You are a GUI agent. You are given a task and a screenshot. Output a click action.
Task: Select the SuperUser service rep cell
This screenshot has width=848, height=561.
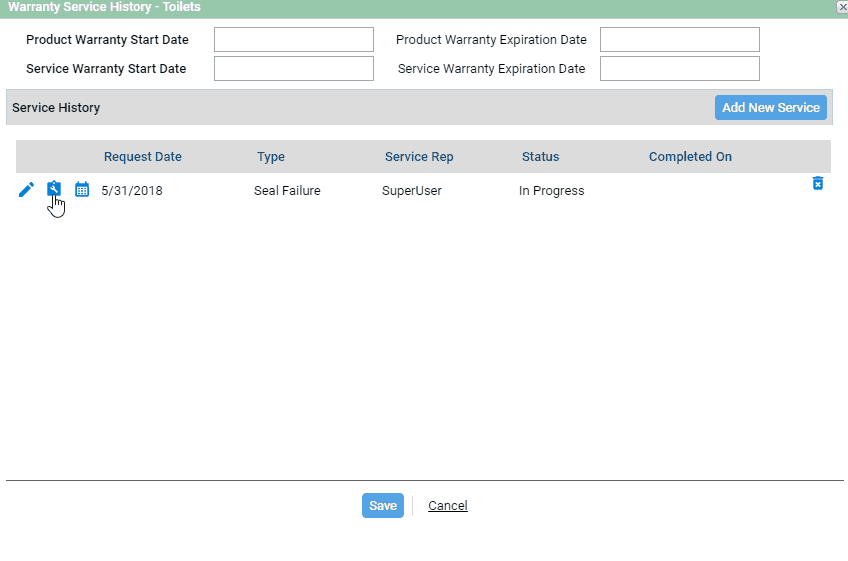(412, 190)
